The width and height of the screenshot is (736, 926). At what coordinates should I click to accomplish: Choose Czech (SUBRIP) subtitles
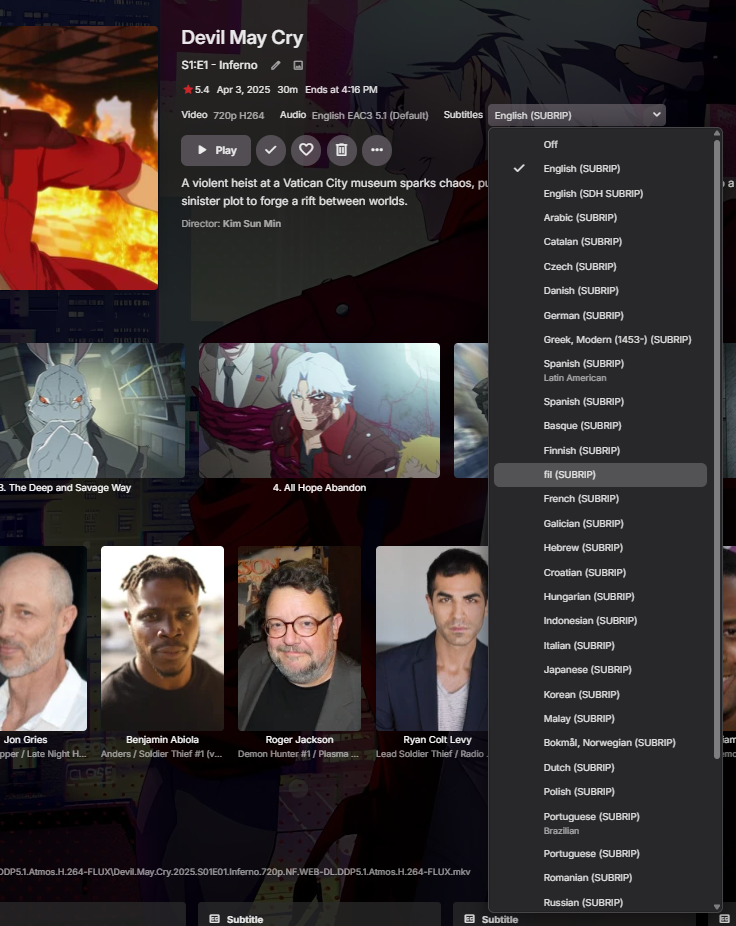coord(600,266)
